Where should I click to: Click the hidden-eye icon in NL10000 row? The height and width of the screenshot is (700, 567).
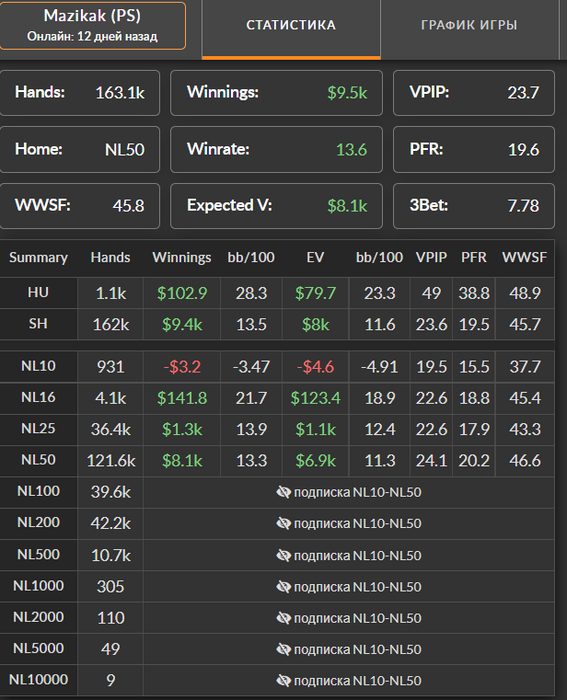pyautogui.click(x=284, y=680)
